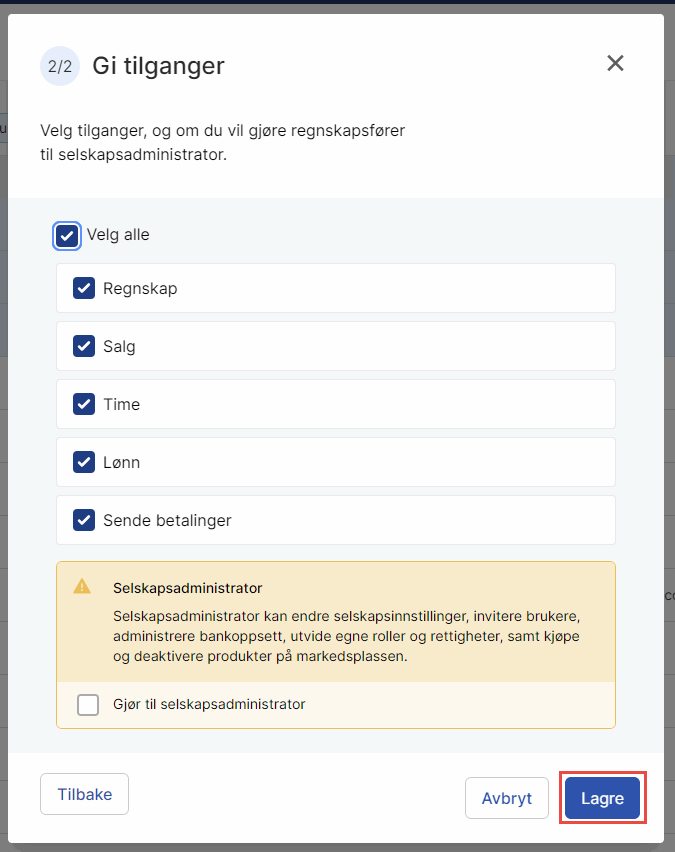Click the close X on the dialog
This screenshot has width=675, height=852.
[615, 63]
